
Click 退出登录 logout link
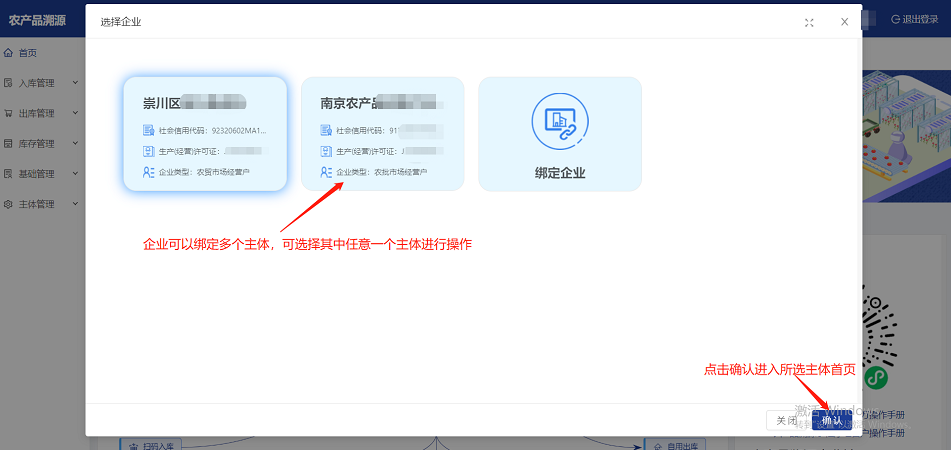[x=914, y=19]
